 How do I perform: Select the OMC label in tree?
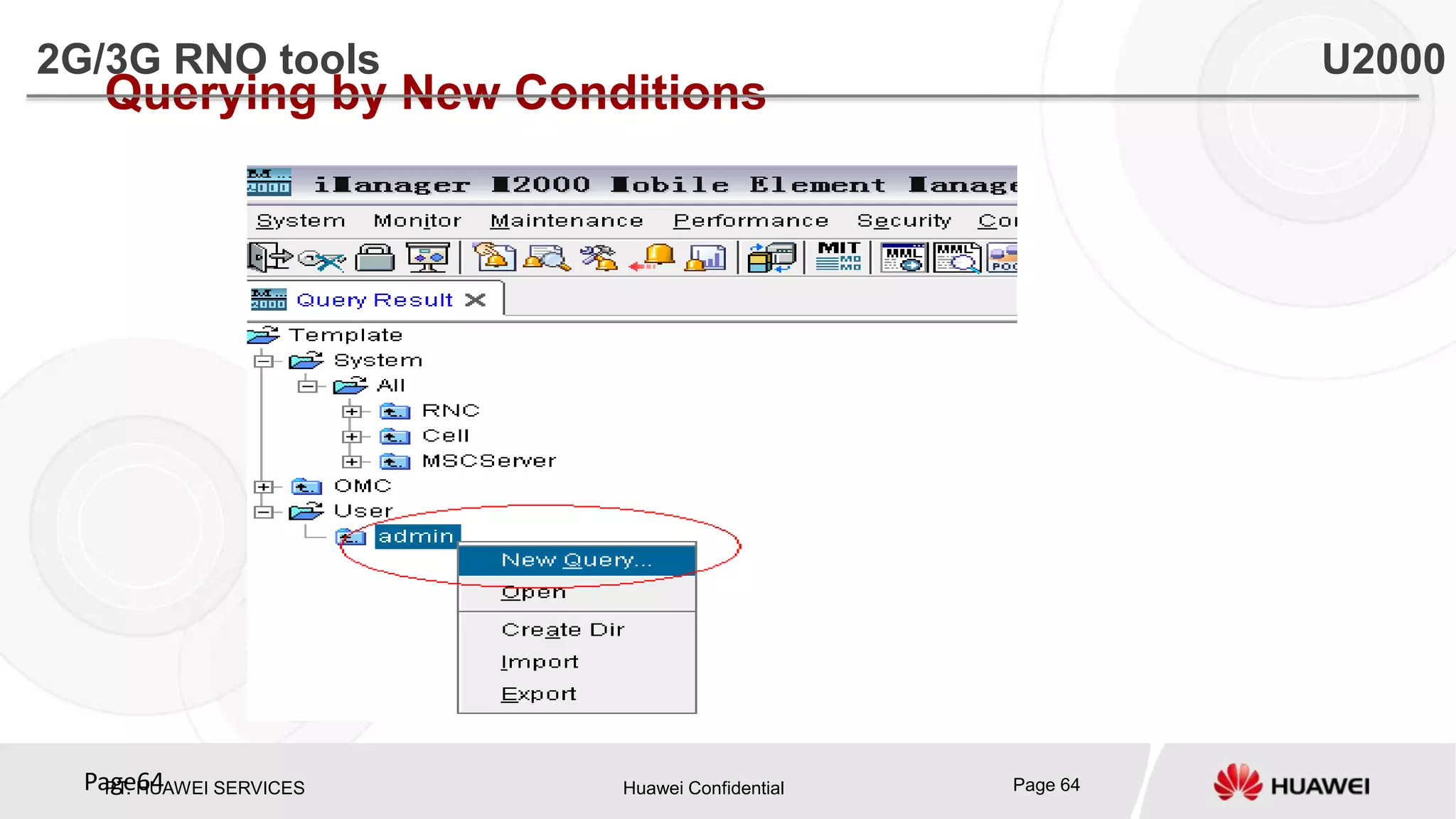click(x=363, y=486)
